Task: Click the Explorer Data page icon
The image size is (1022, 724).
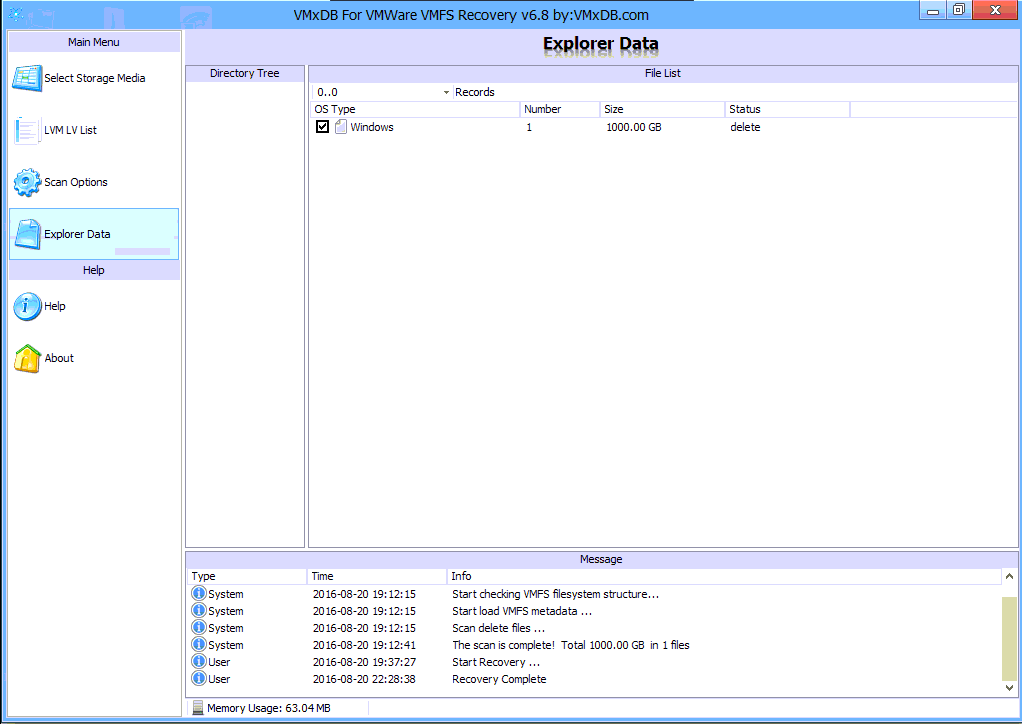Action: [27, 235]
